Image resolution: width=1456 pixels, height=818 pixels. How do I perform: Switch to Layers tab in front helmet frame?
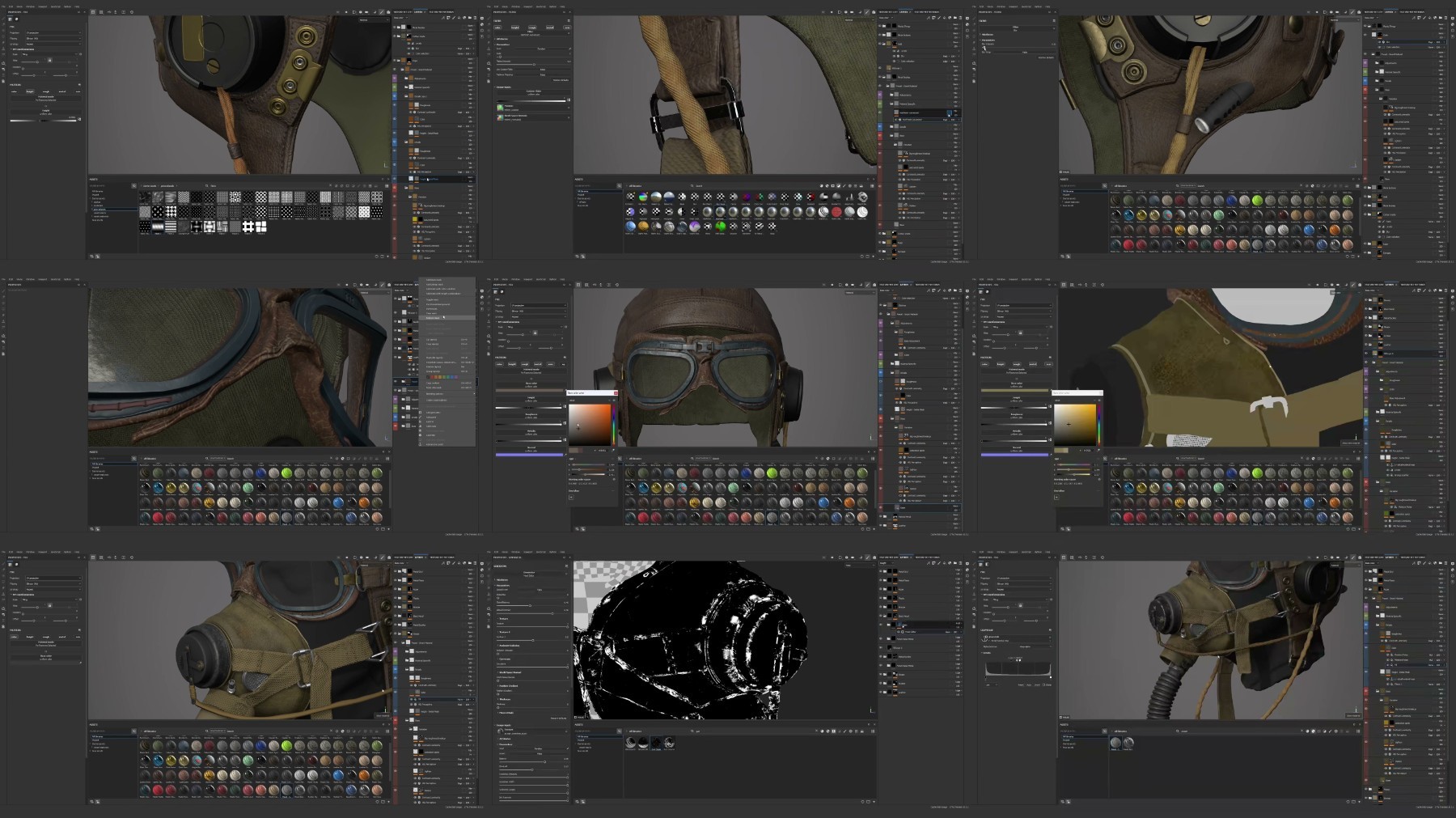(x=904, y=285)
